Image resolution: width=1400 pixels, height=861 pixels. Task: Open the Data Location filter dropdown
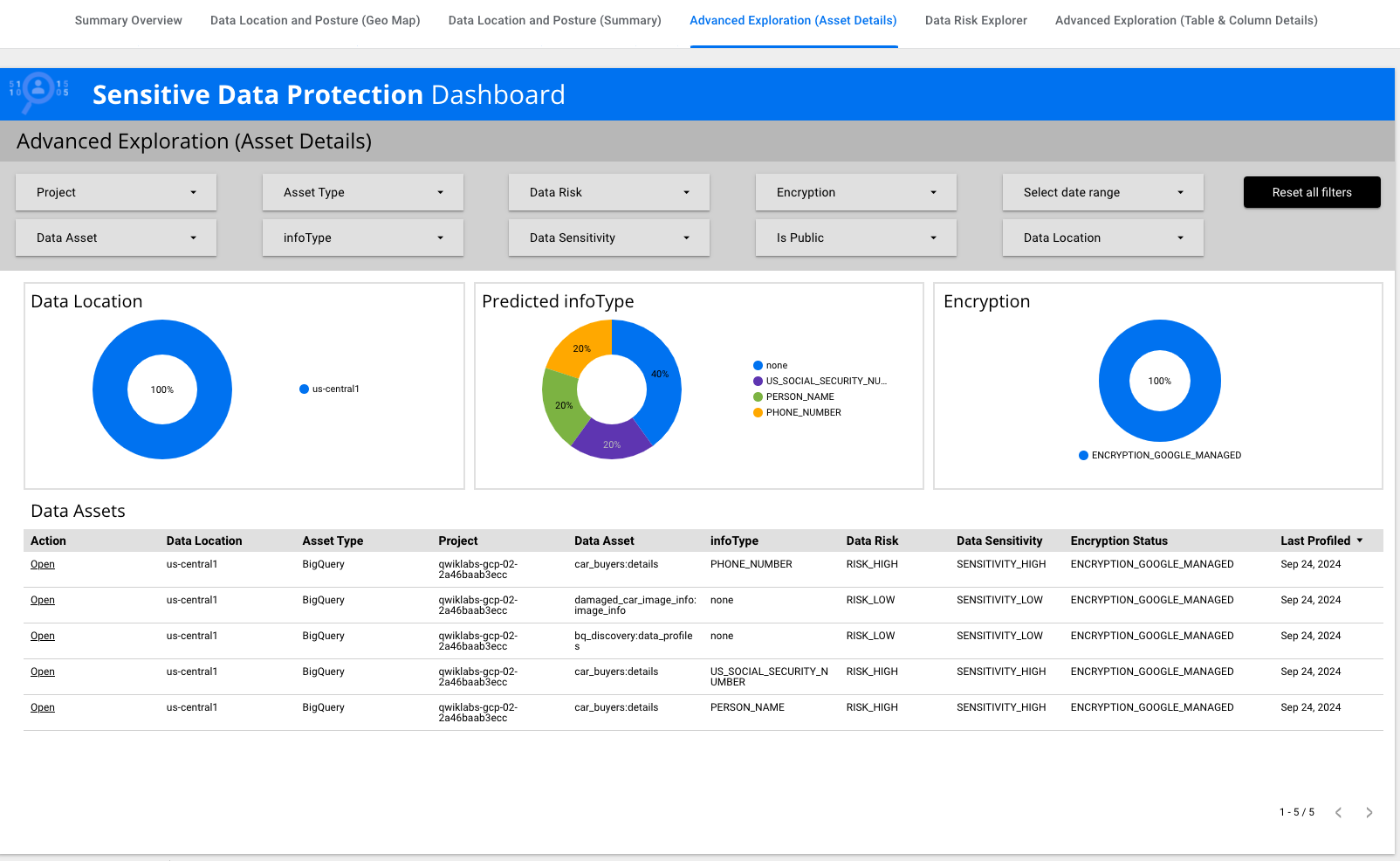tap(1103, 238)
